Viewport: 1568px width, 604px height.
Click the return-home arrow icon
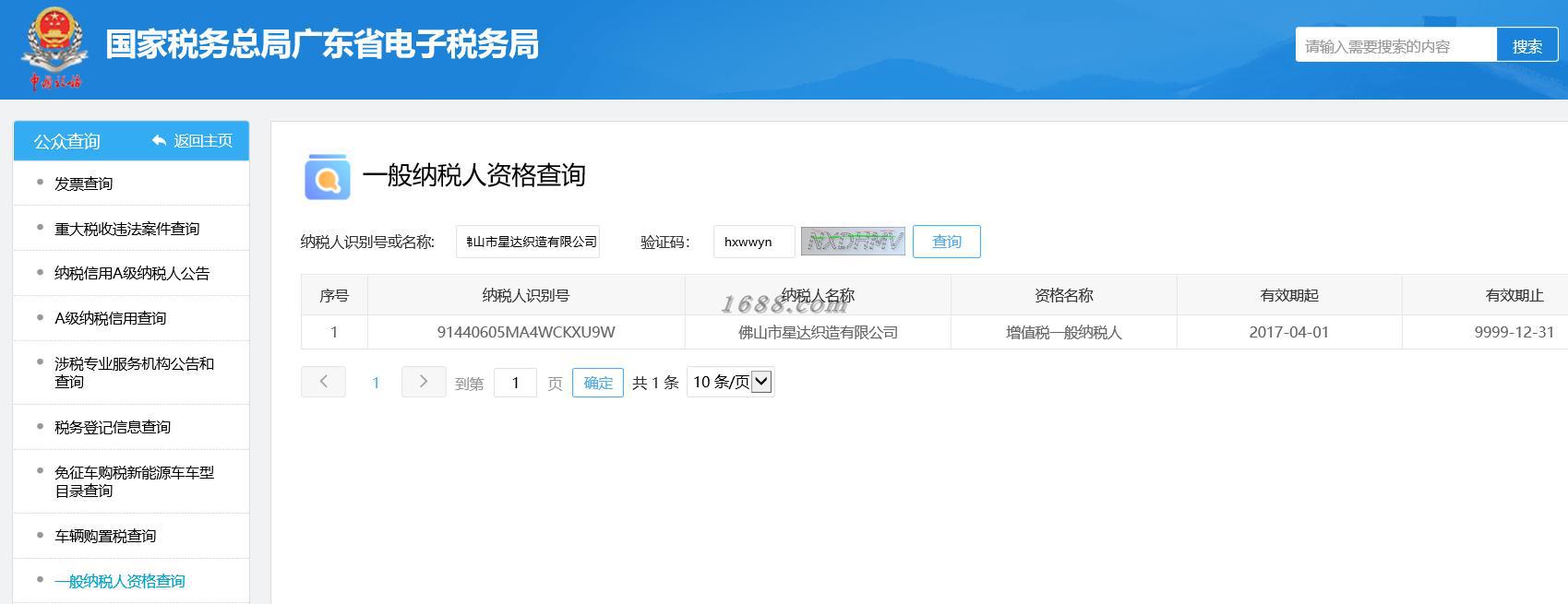[x=159, y=140]
